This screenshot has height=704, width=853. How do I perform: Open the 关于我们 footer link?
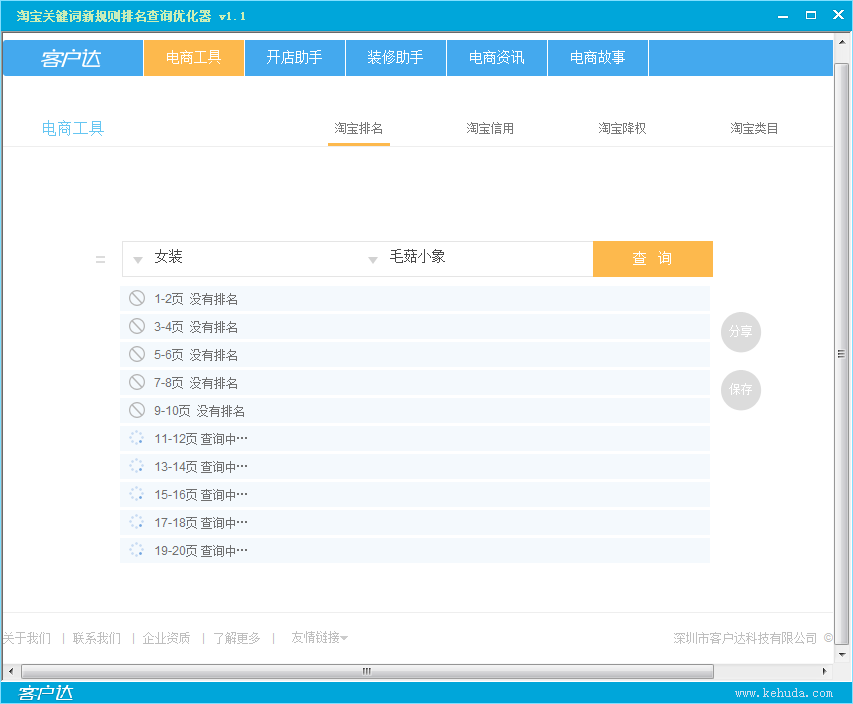27,638
